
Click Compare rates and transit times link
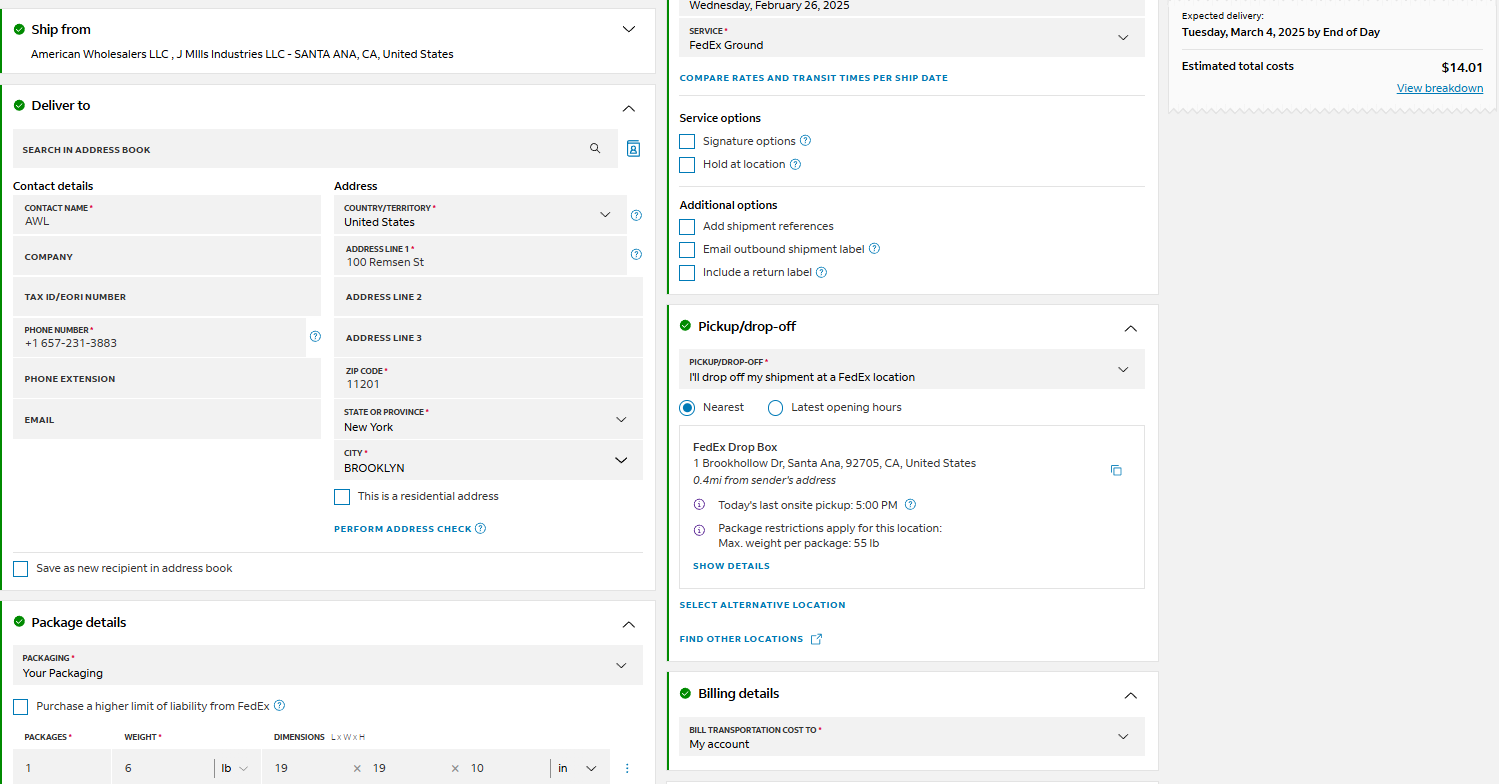[814, 78]
